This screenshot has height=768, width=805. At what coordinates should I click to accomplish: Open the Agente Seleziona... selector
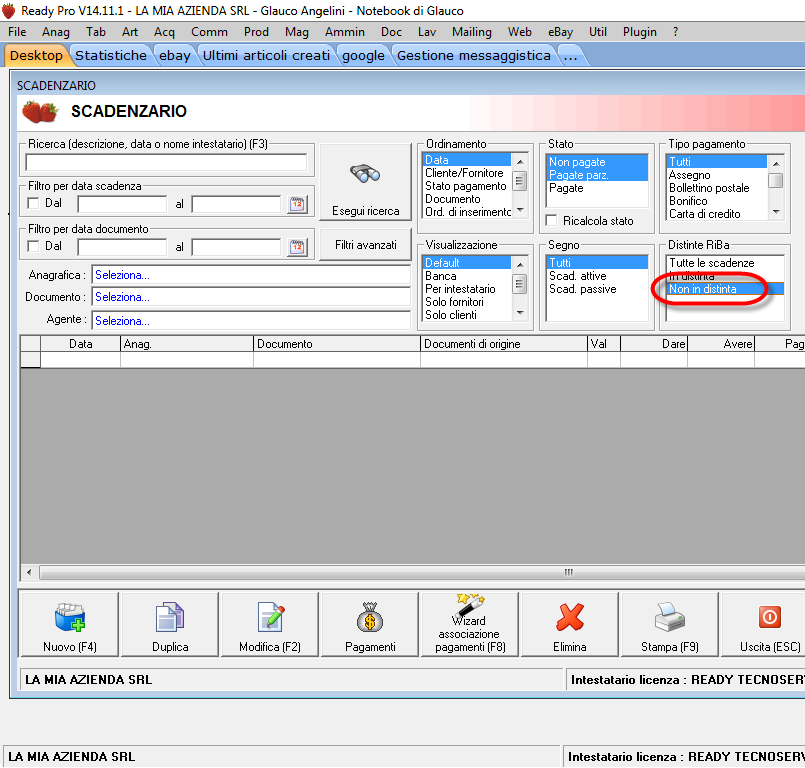[251, 321]
